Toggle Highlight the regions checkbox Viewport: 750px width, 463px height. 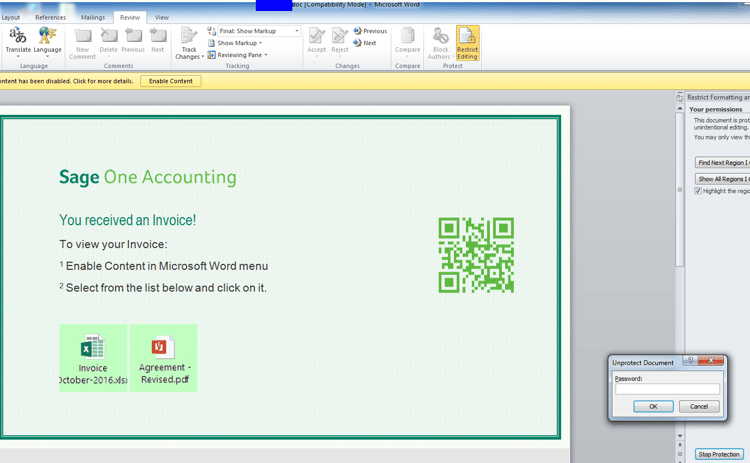[x=698, y=191]
